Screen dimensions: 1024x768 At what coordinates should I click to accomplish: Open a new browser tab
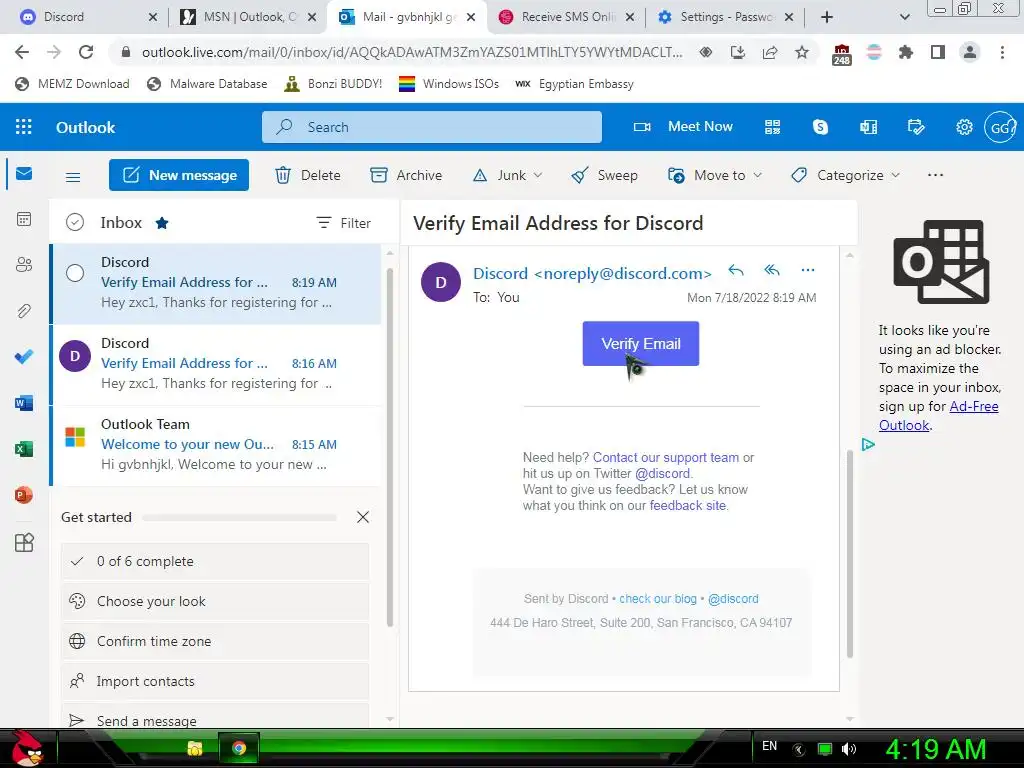tap(827, 18)
